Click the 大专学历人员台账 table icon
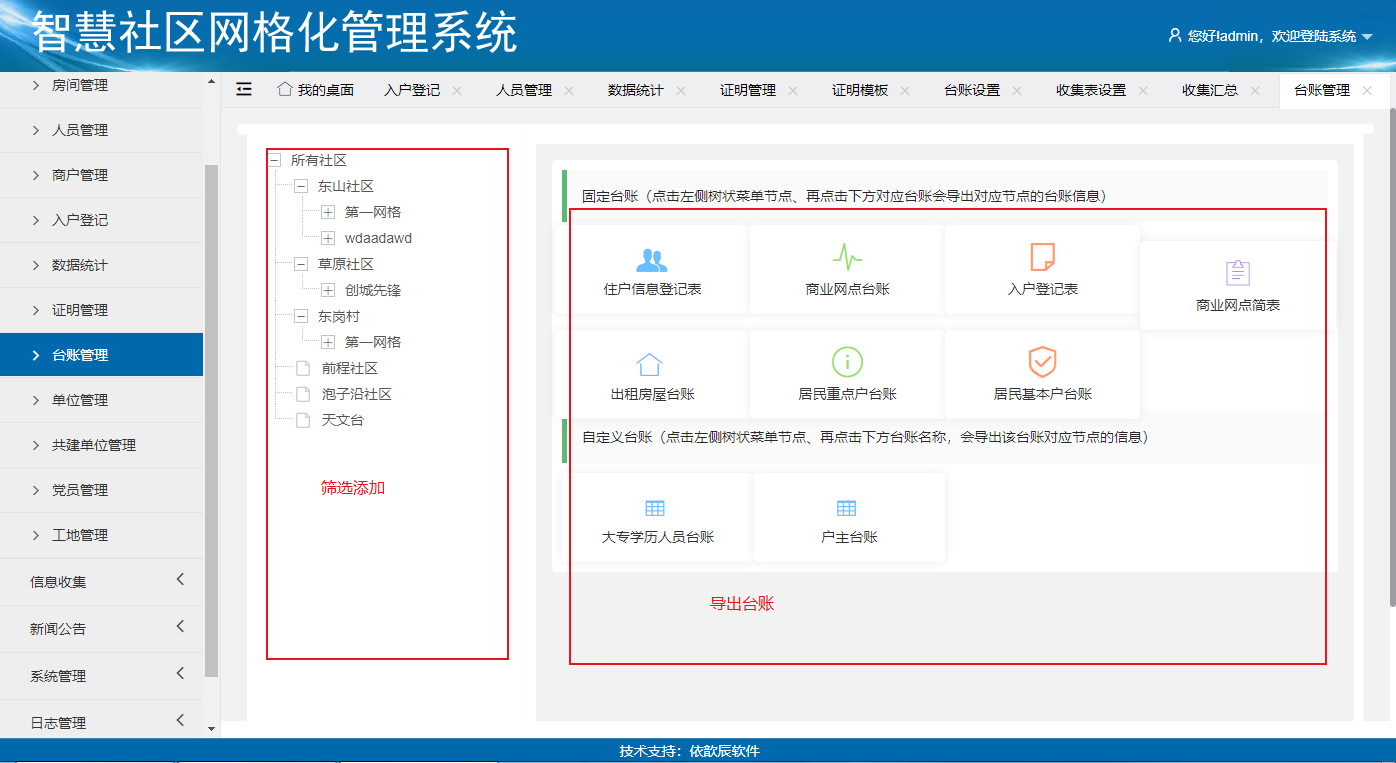Screen dimensions: 1396x763 pyautogui.click(x=655, y=508)
